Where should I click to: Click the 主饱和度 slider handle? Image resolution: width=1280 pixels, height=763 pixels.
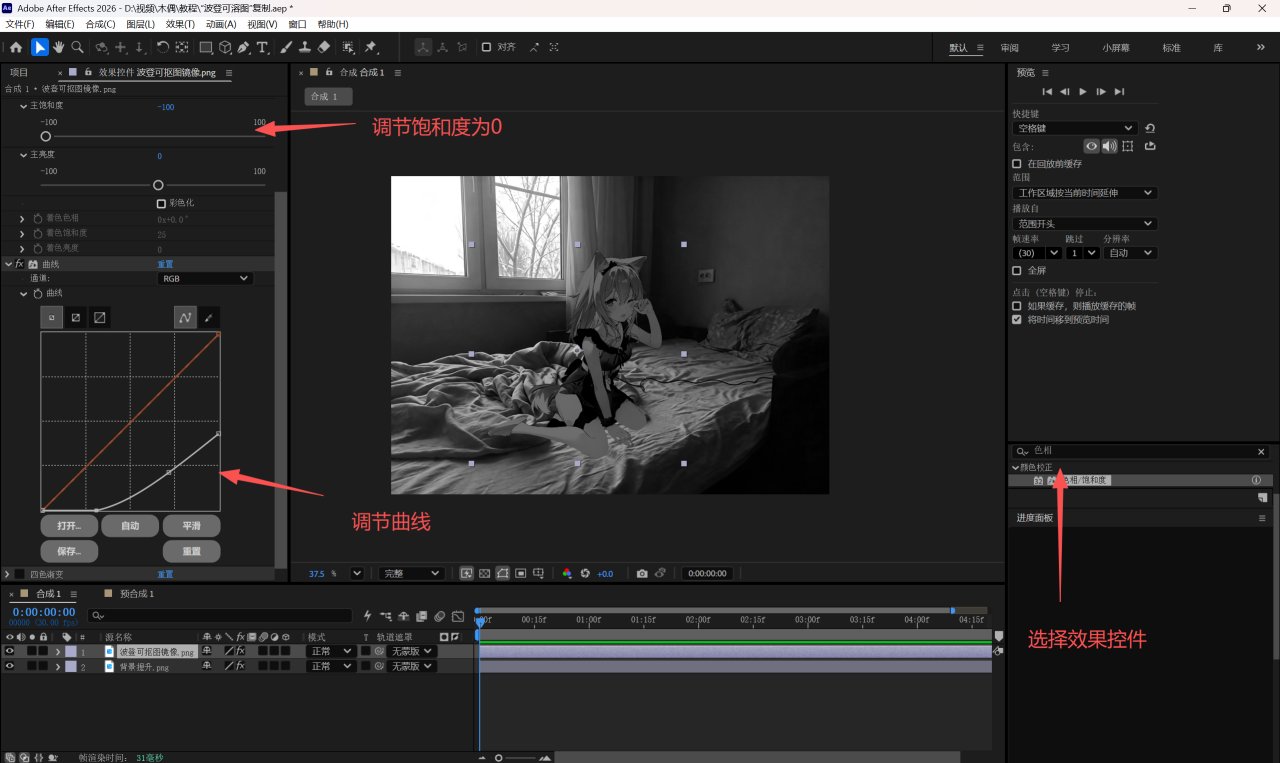(x=46, y=136)
